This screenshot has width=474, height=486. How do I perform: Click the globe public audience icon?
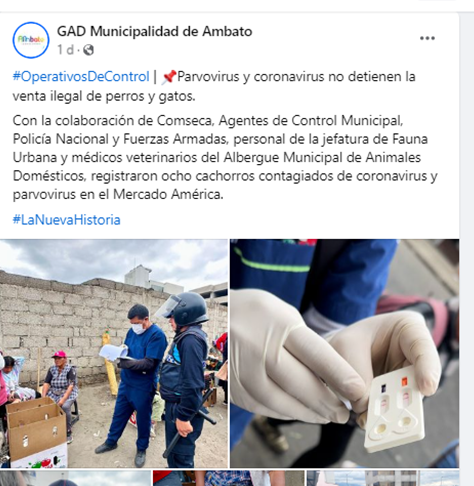88,50
